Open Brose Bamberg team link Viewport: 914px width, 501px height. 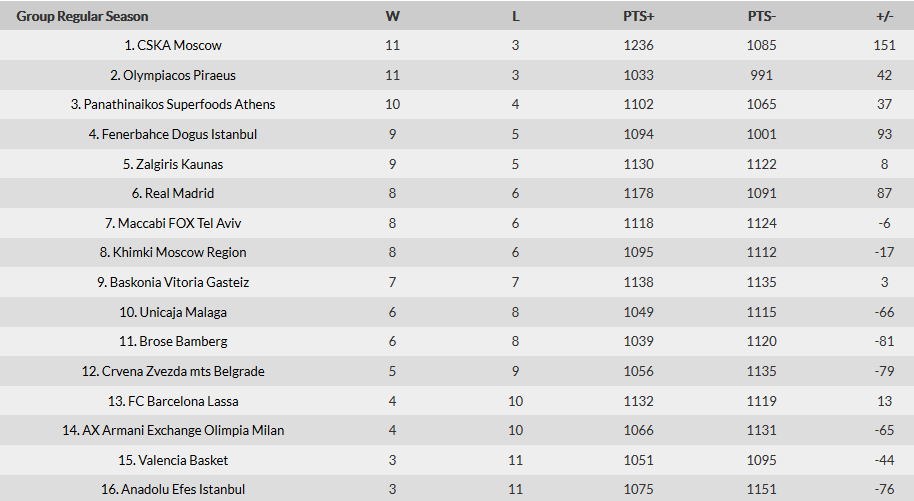point(173,341)
